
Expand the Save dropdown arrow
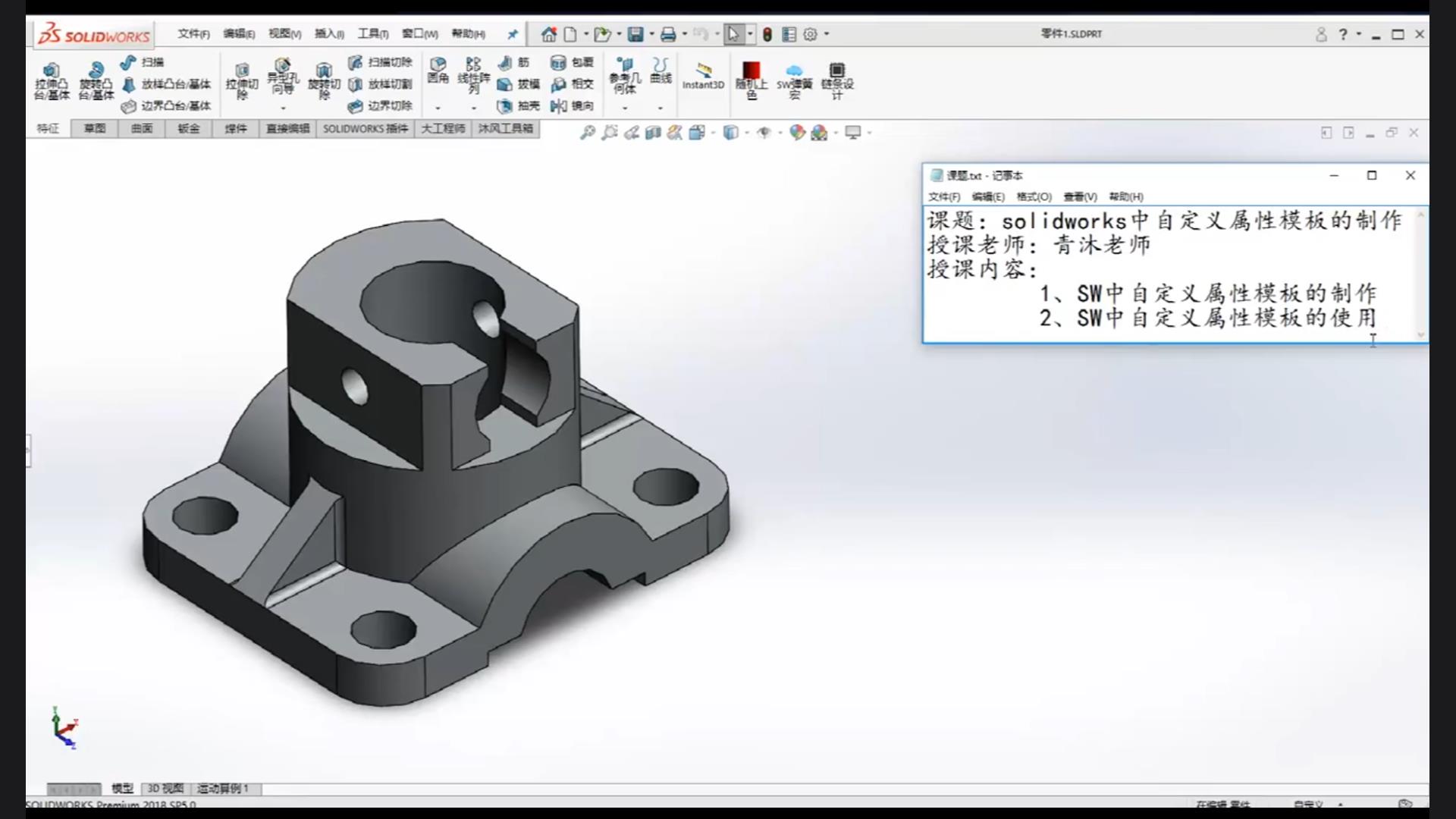651,34
